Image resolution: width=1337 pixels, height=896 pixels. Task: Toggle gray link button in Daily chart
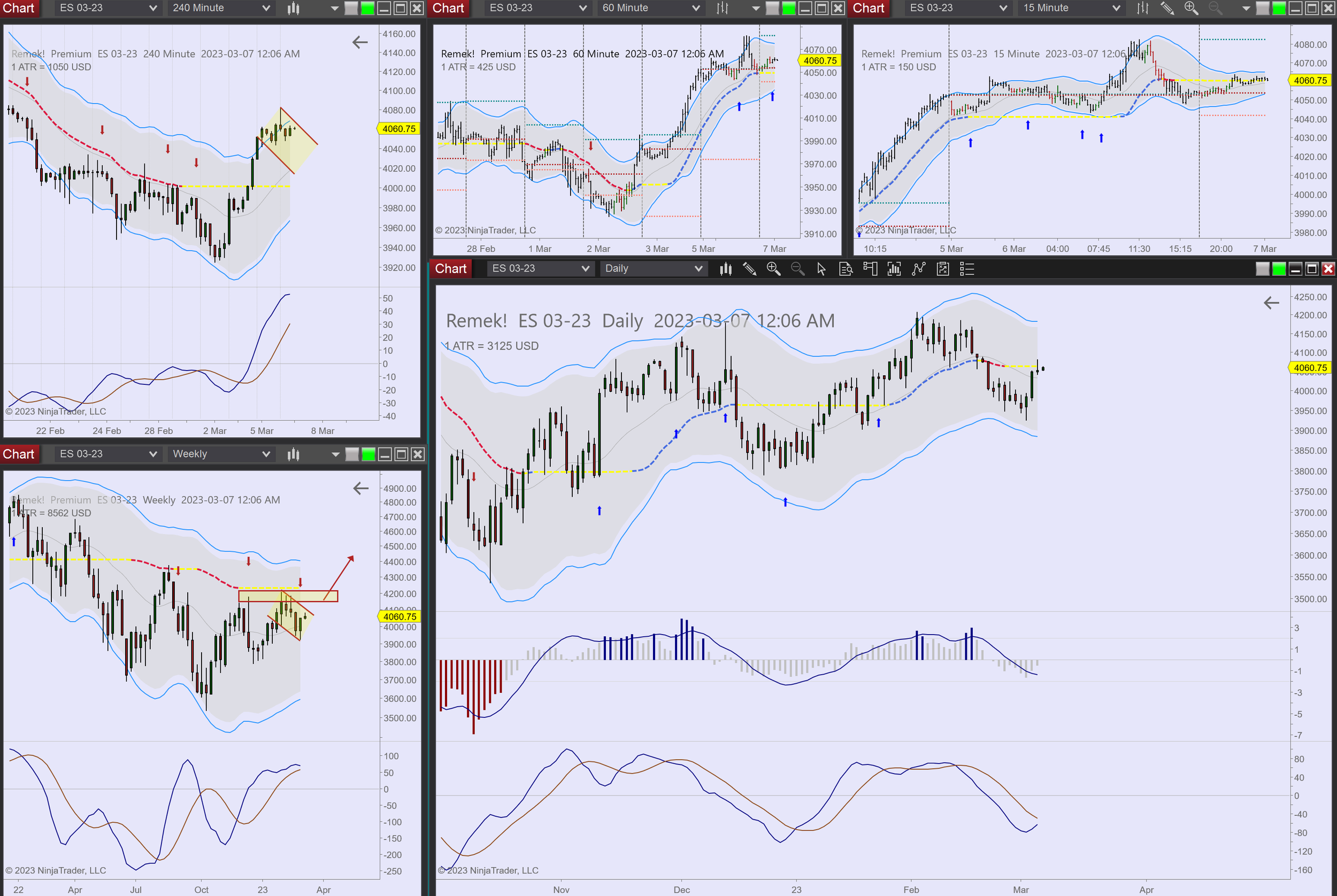coord(1262,268)
